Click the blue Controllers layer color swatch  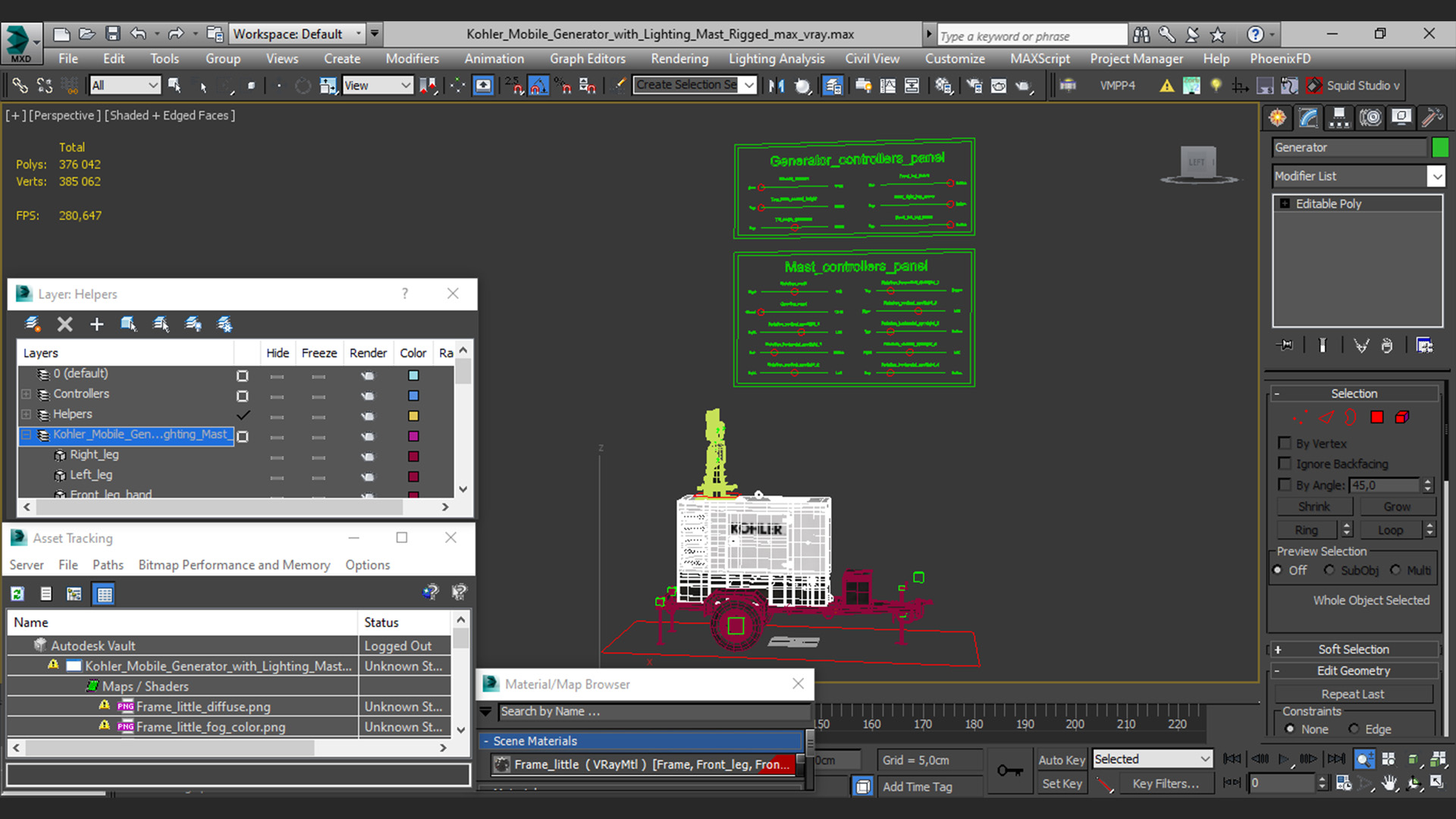pos(413,395)
